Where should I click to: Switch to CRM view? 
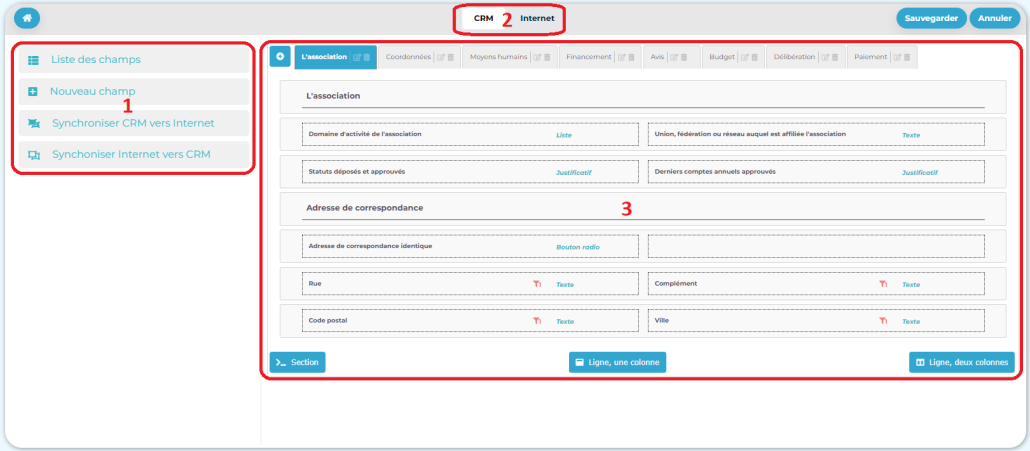click(x=483, y=18)
